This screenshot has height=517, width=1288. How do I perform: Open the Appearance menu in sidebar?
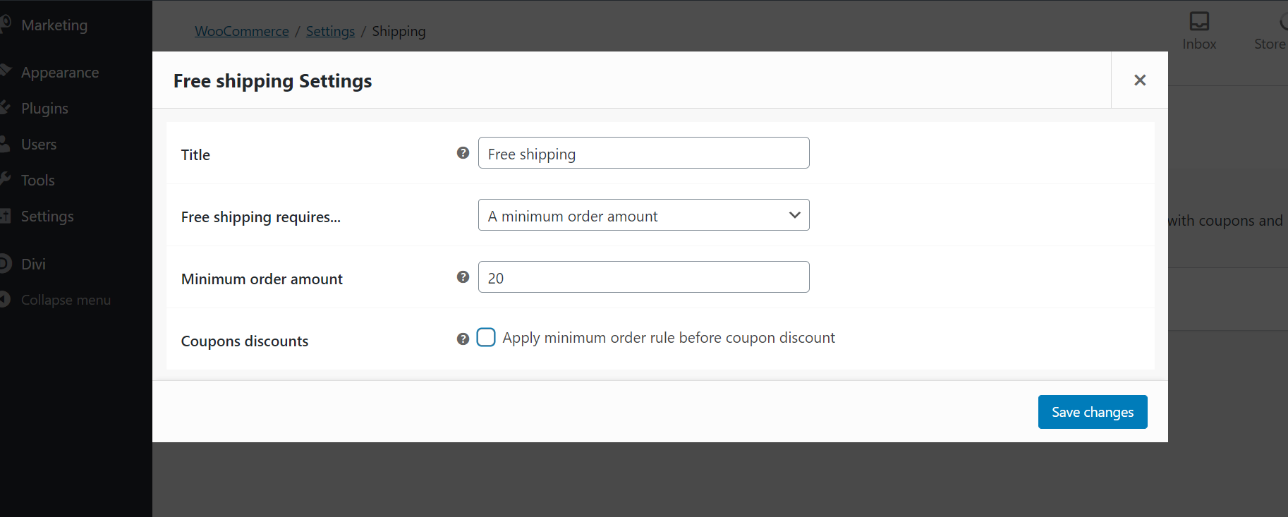pyautogui.click(x=59, y=72)
